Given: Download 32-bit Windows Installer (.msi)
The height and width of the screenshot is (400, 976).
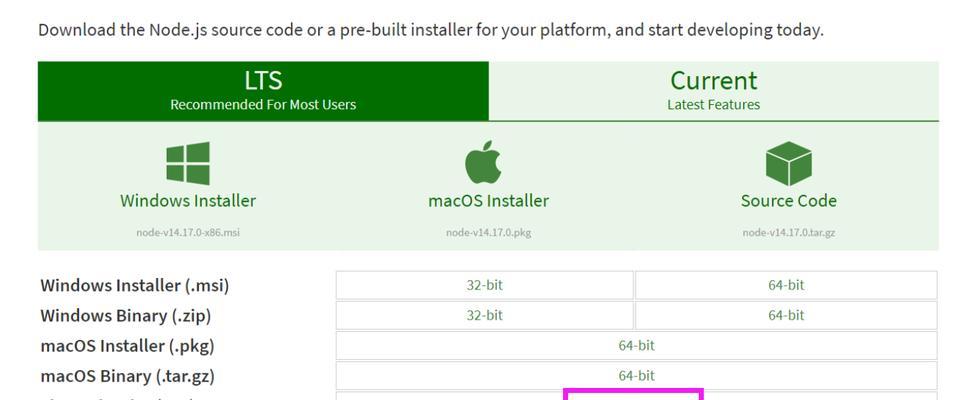Looking at the screenshot, I should 485,285.
